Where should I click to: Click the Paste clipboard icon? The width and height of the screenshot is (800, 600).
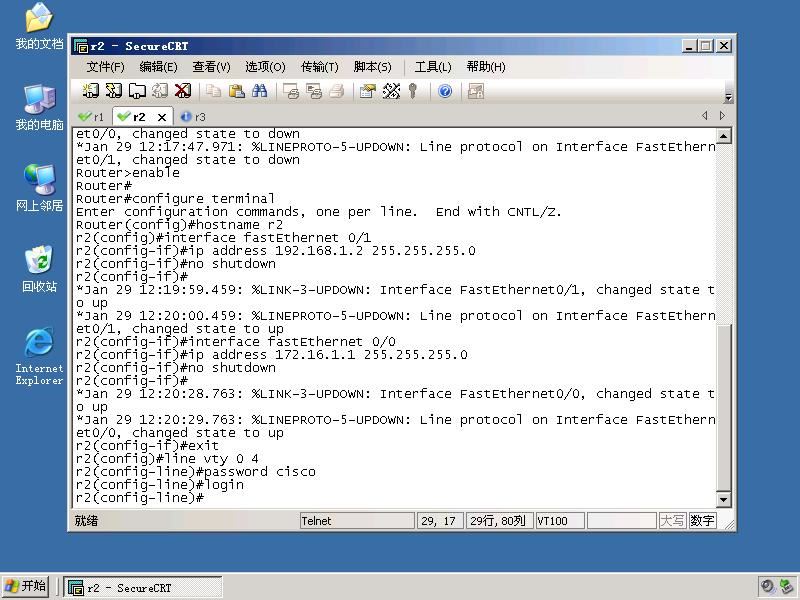click(236, 91)
